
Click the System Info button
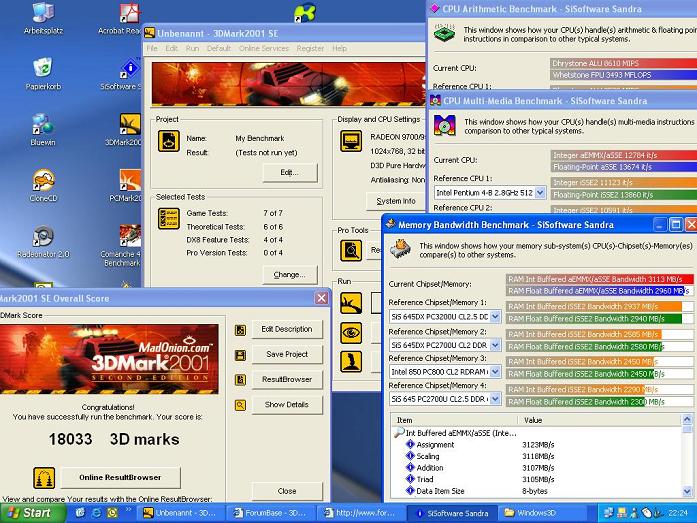pyautogui.click(x=395, y=201)
